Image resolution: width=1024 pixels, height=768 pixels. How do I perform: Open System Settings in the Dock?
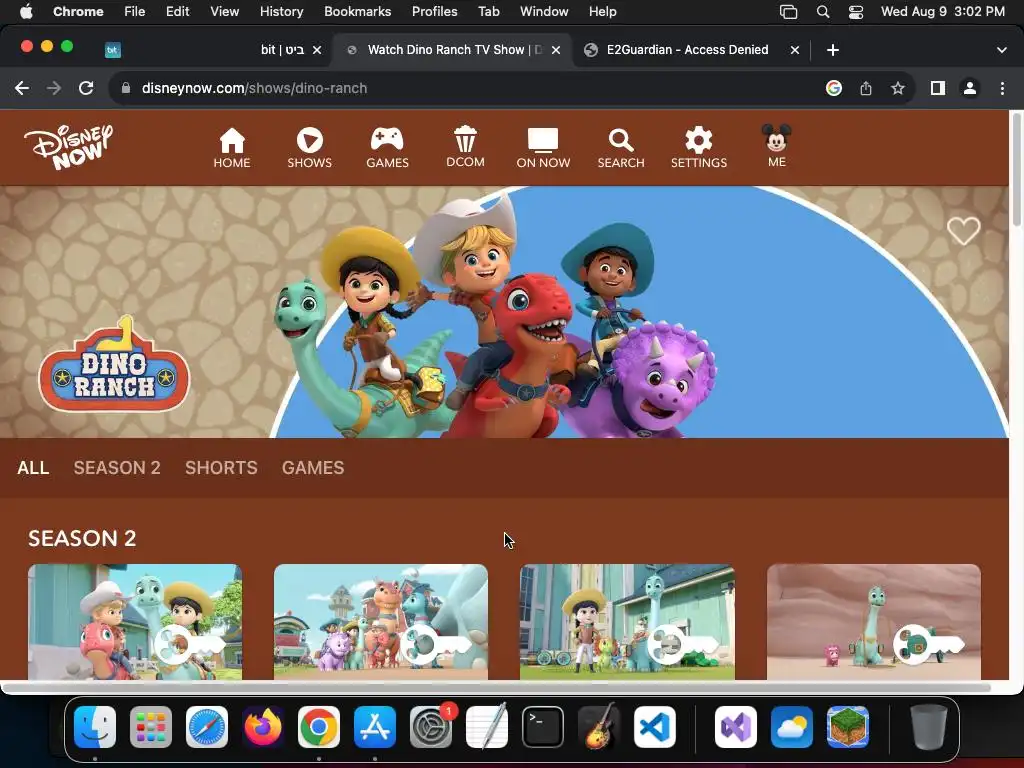[x=431, y=727]
